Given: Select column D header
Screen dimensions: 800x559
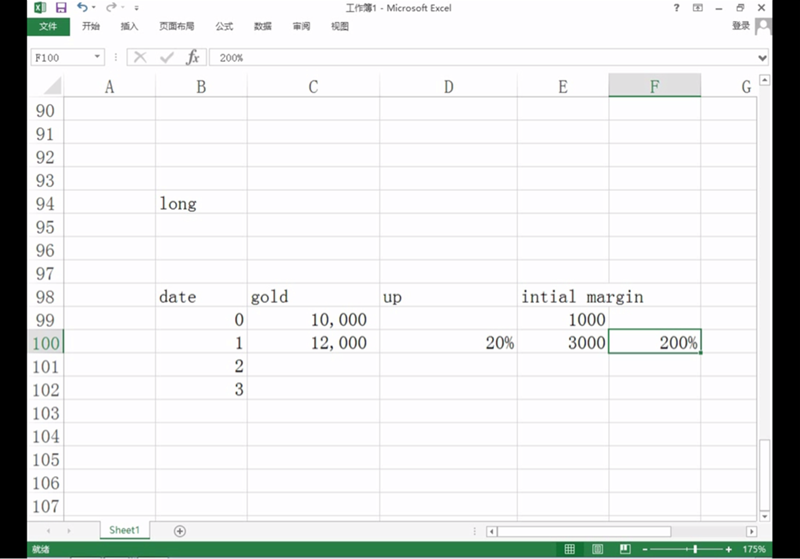Looking at the screenshot, I should [x=448, y=87].
